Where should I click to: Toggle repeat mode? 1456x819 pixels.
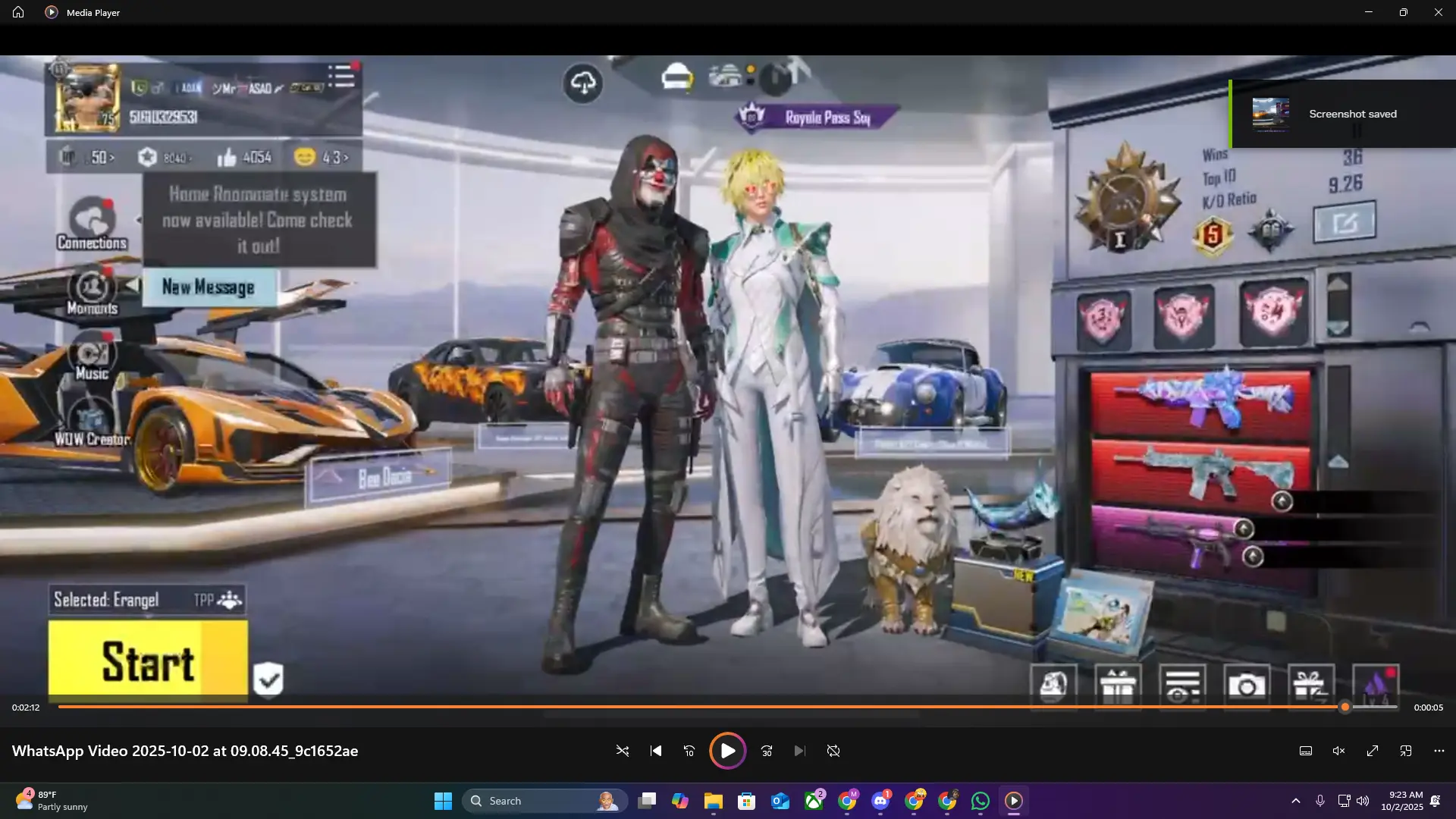[833, 751]
